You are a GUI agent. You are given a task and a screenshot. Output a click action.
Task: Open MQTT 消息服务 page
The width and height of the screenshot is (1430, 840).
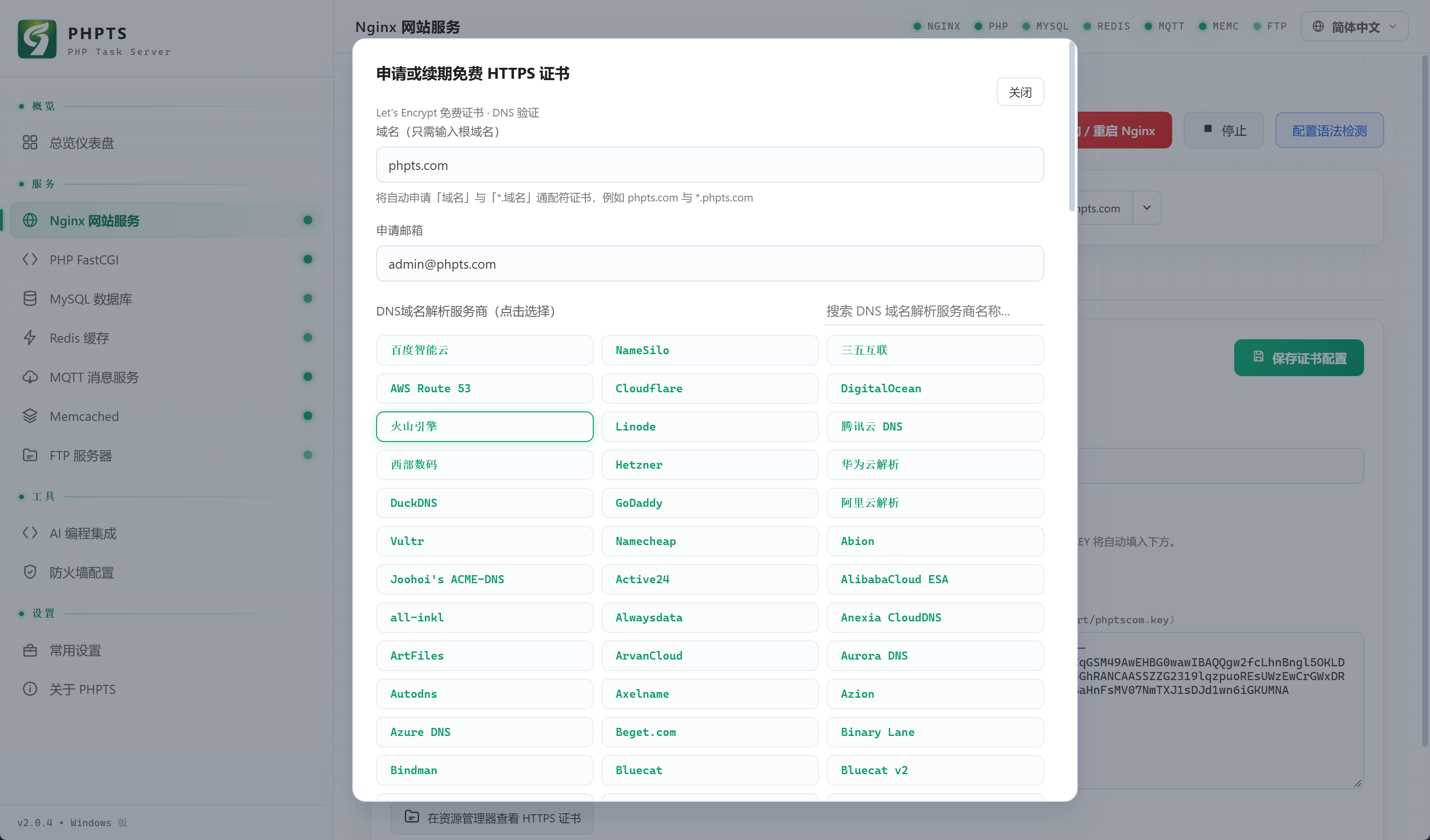pos(167,377)
